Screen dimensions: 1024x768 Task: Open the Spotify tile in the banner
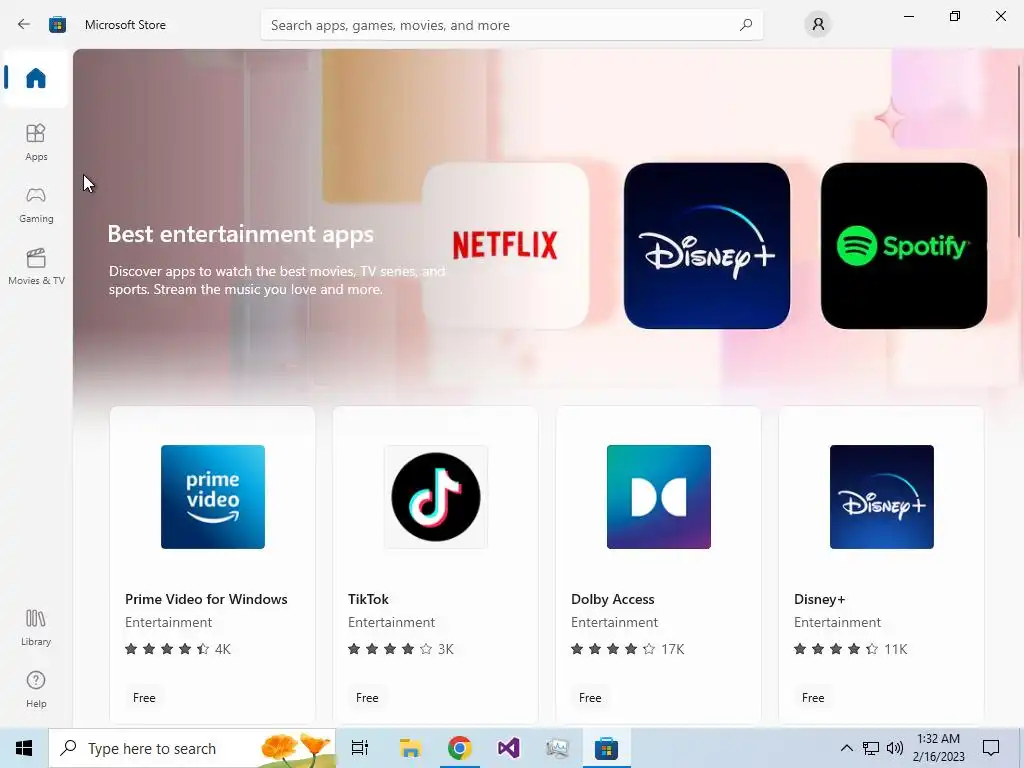(904, 246)
